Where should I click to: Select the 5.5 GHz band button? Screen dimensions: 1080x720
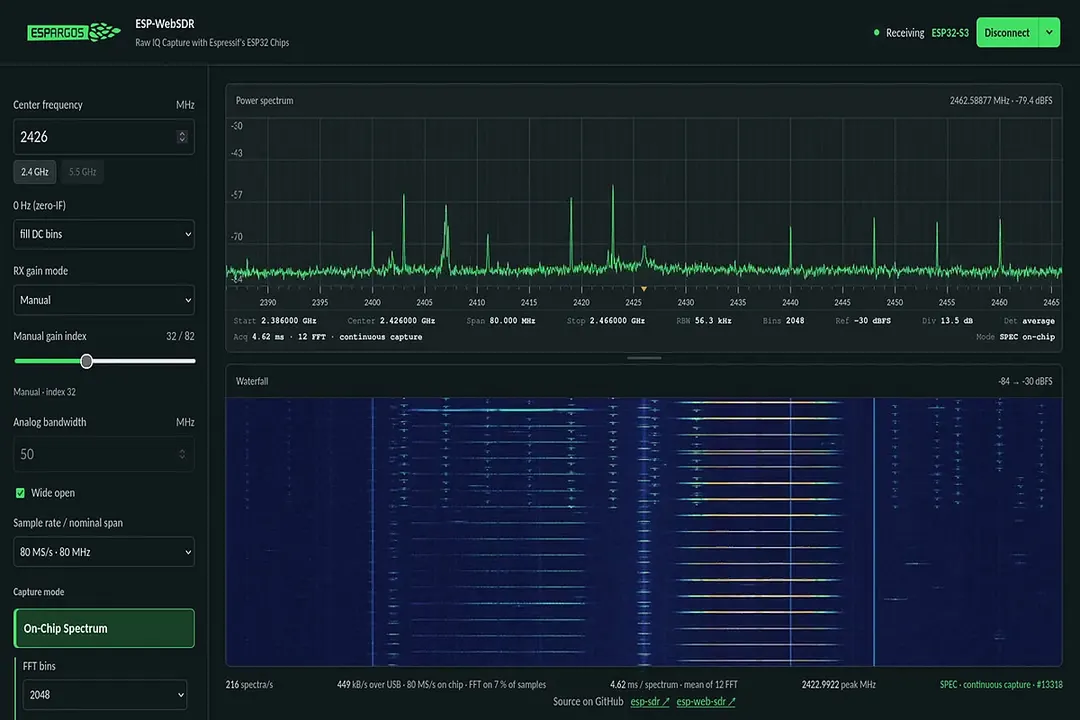tap(83, 172)
